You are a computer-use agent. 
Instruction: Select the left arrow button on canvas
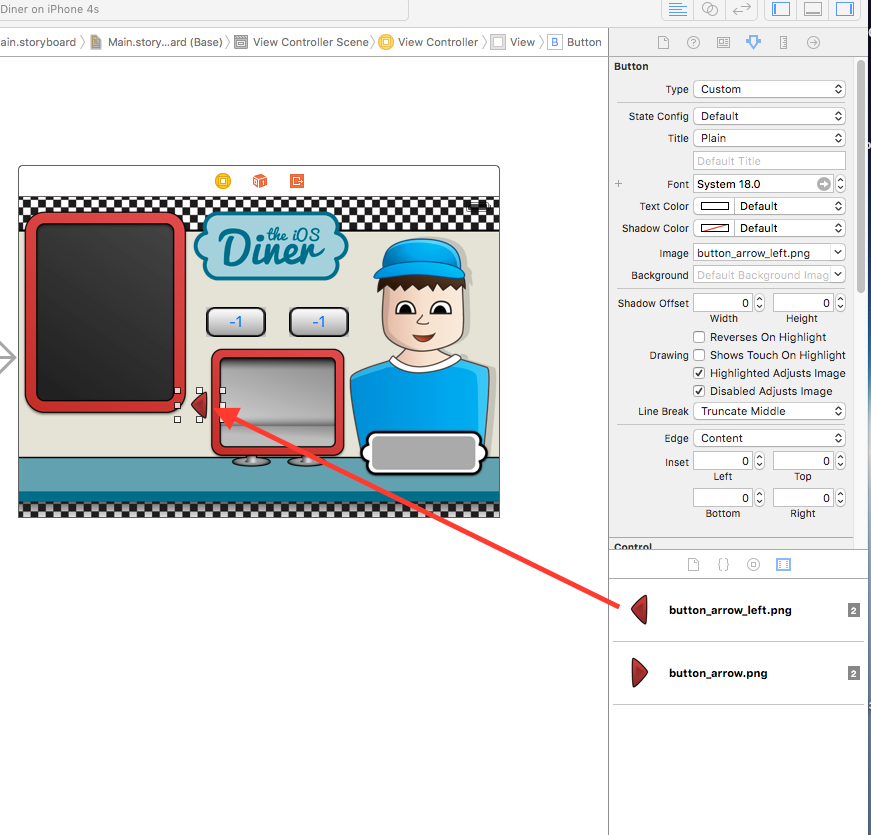click(x=200, y=405)
